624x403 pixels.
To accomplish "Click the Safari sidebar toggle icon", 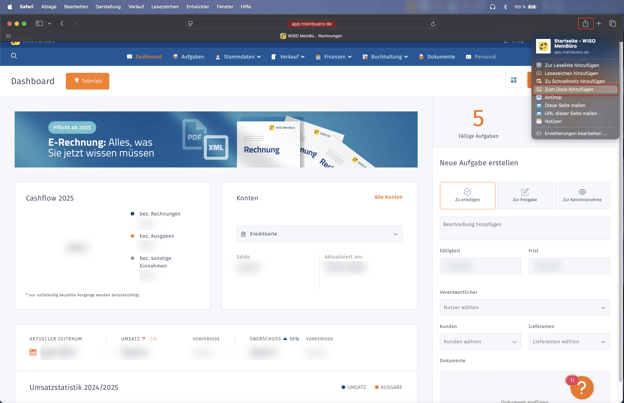I will click(x=39, y=23).
